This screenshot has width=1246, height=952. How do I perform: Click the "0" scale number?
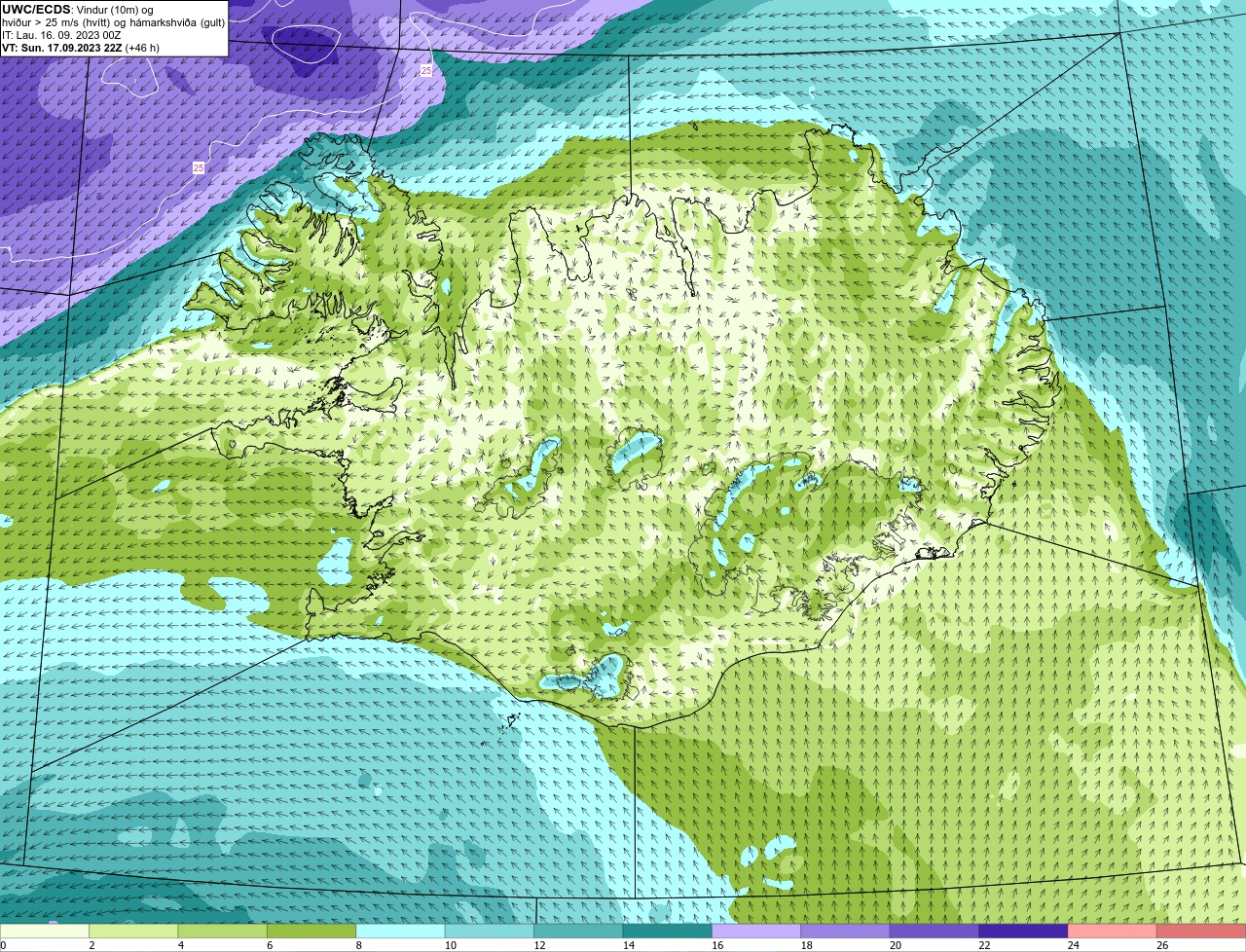tap(3, 945)
